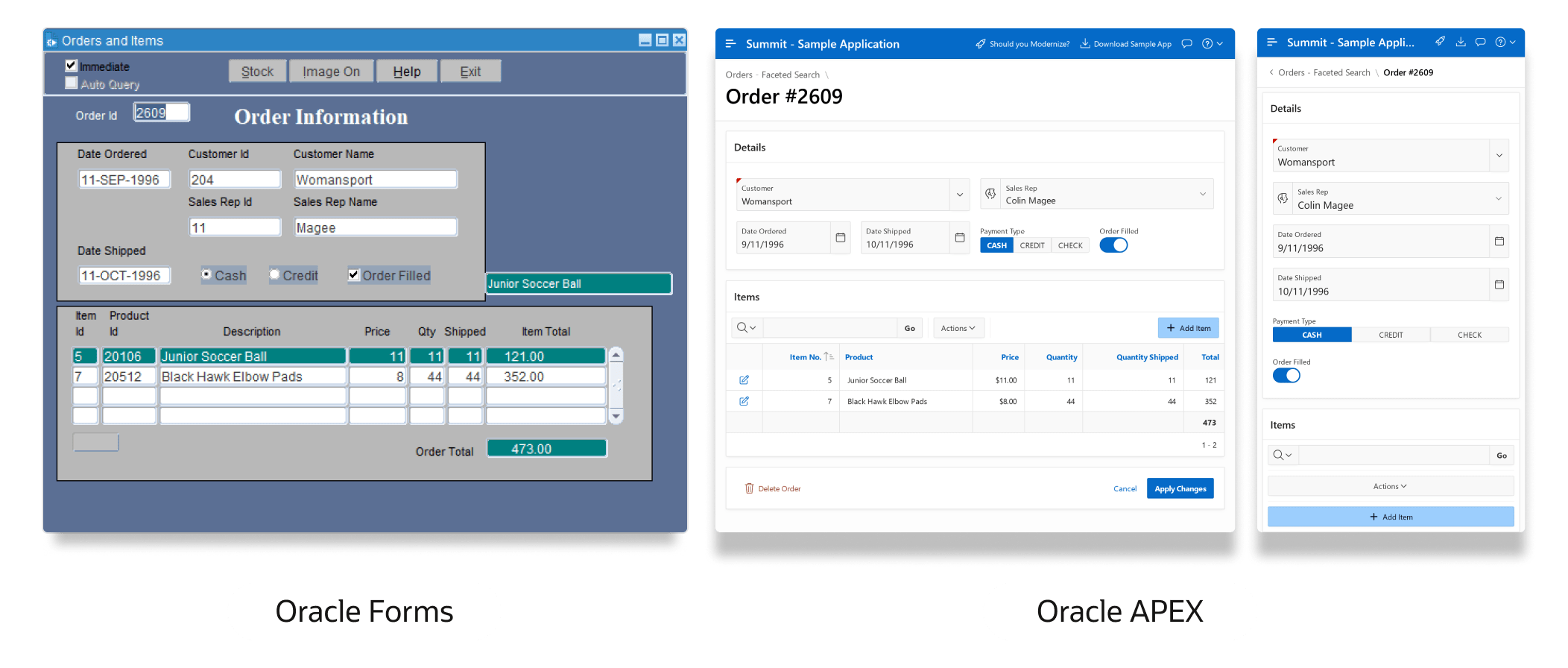Select CASH payment type in wide APEX
1568x668 pixels.
996,245
